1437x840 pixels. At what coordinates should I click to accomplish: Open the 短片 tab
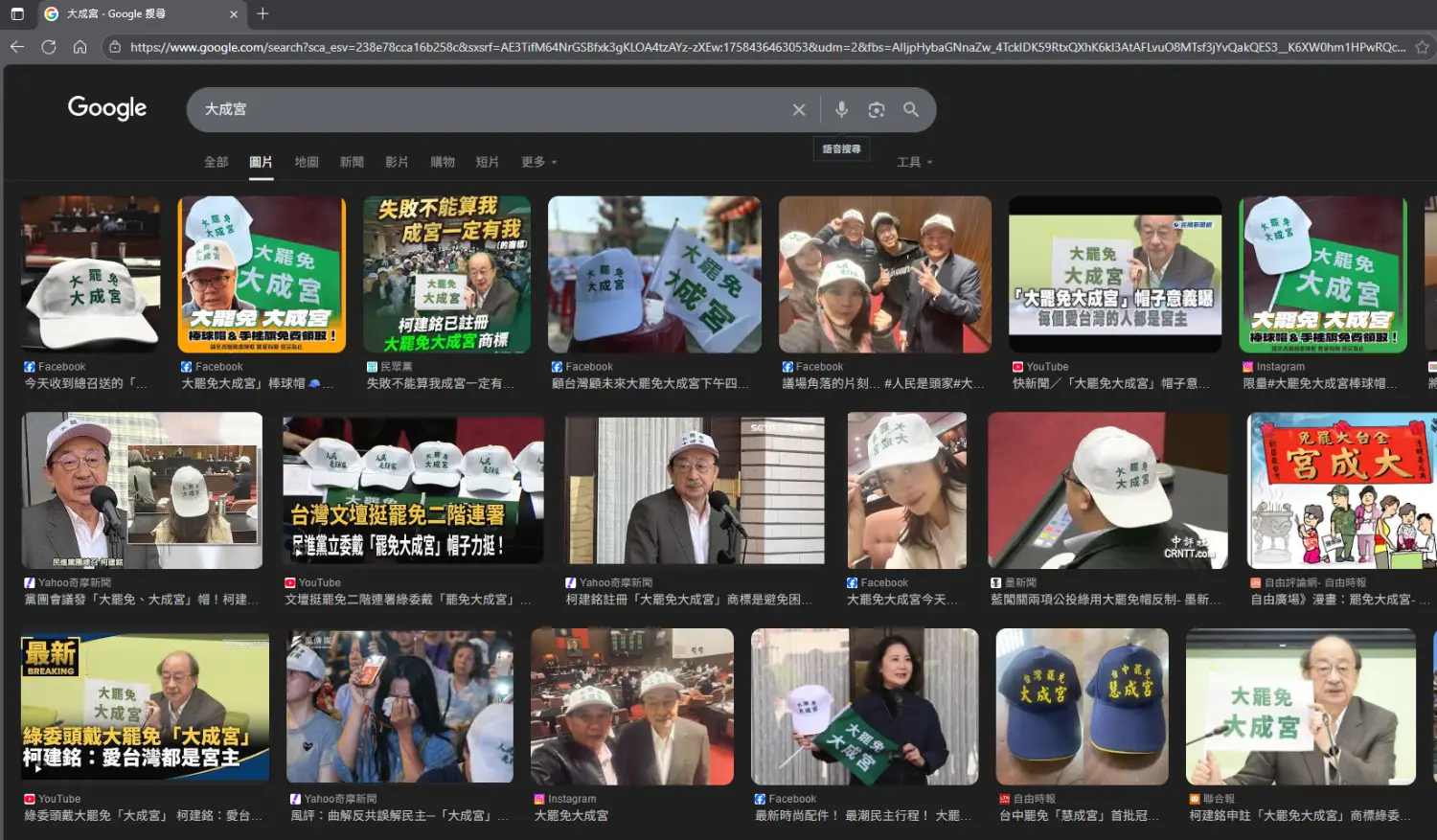pos(488,162)
